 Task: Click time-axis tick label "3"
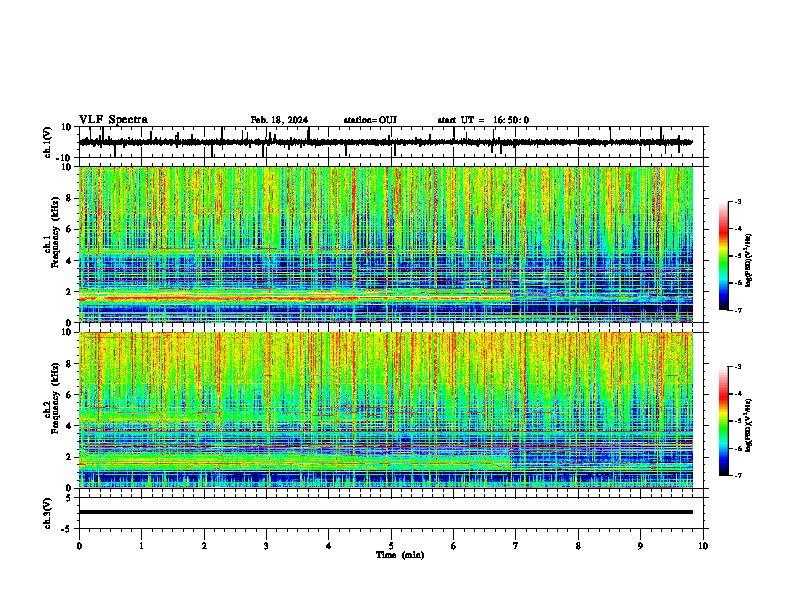[266, 546]
